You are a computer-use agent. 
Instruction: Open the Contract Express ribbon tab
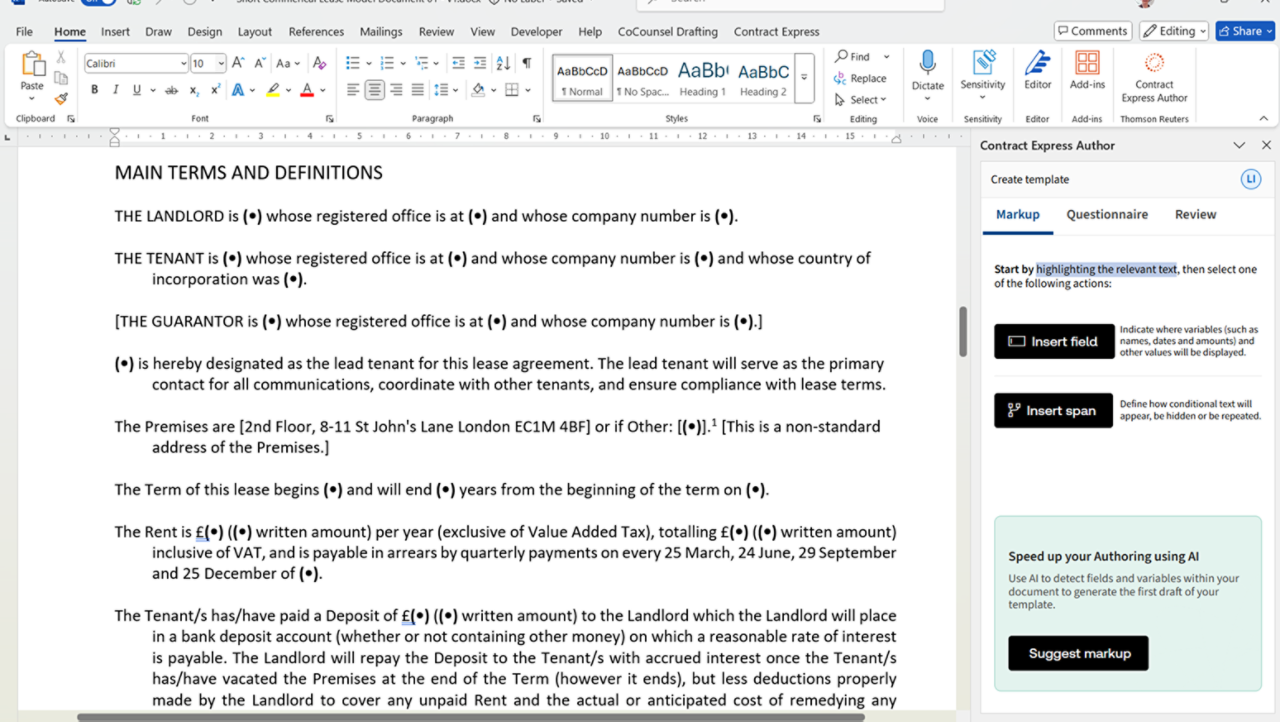click(776, 32)
